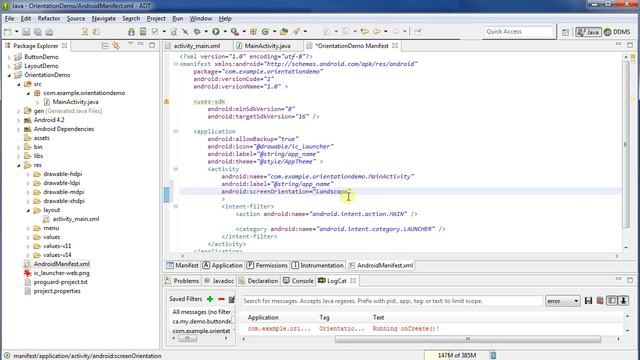The image size is (640, 360).
Task: Switch to the Console view tab
Action: 298,281
